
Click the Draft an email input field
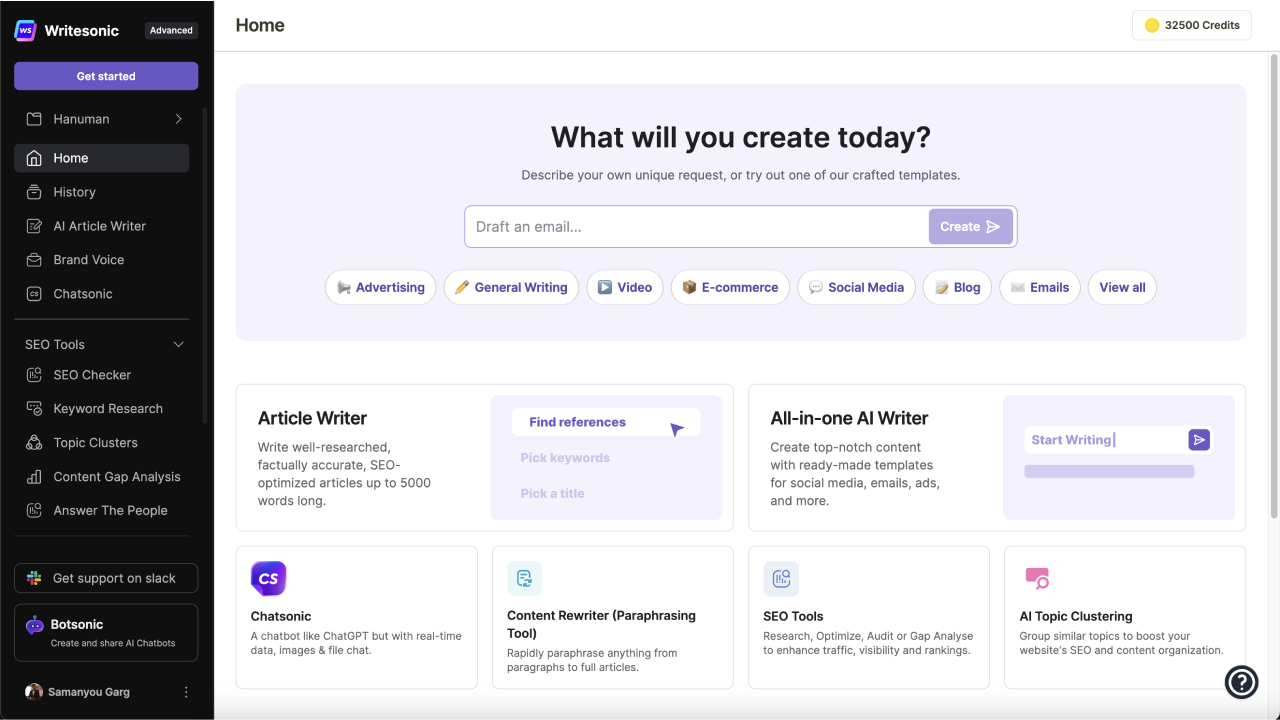(697, 227)
